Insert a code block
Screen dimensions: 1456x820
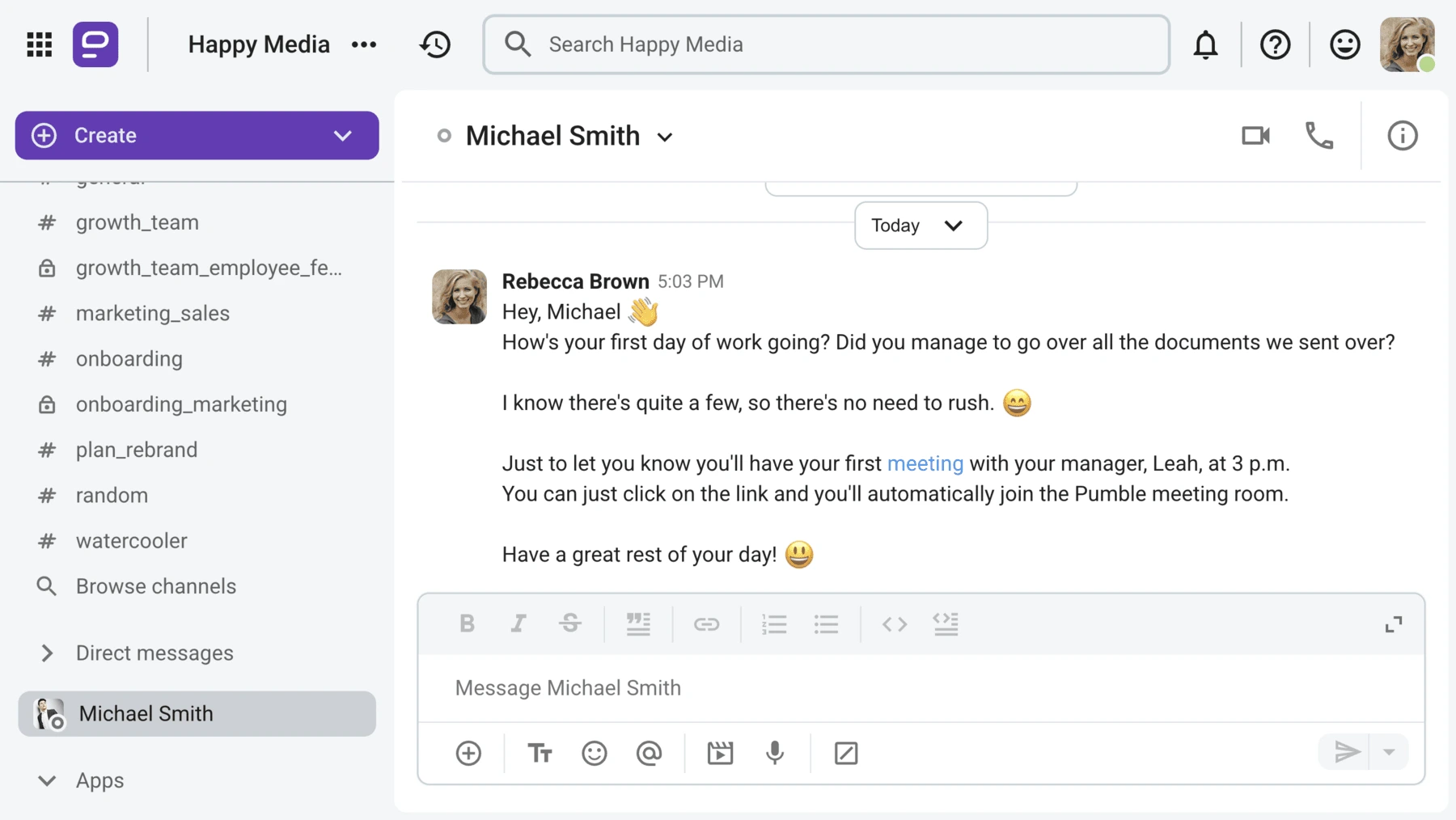946,623
